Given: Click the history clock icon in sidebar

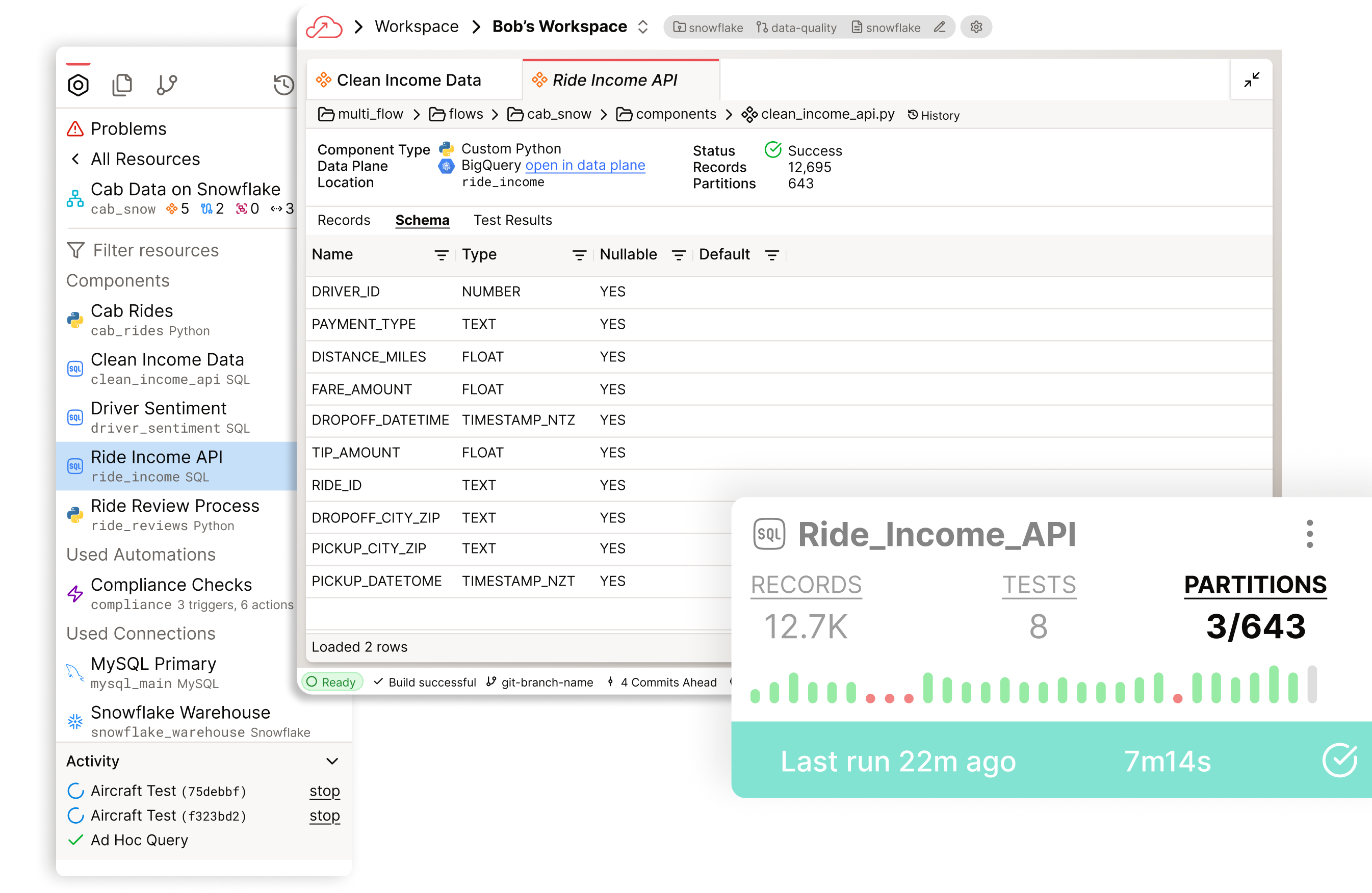Looking at the screenshot, I should [x=283, y=85].
